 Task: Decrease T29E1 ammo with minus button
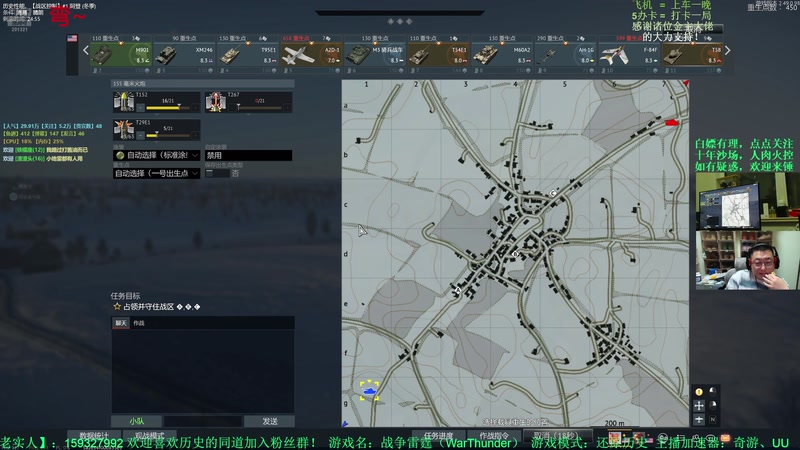[x=141, y=136]
